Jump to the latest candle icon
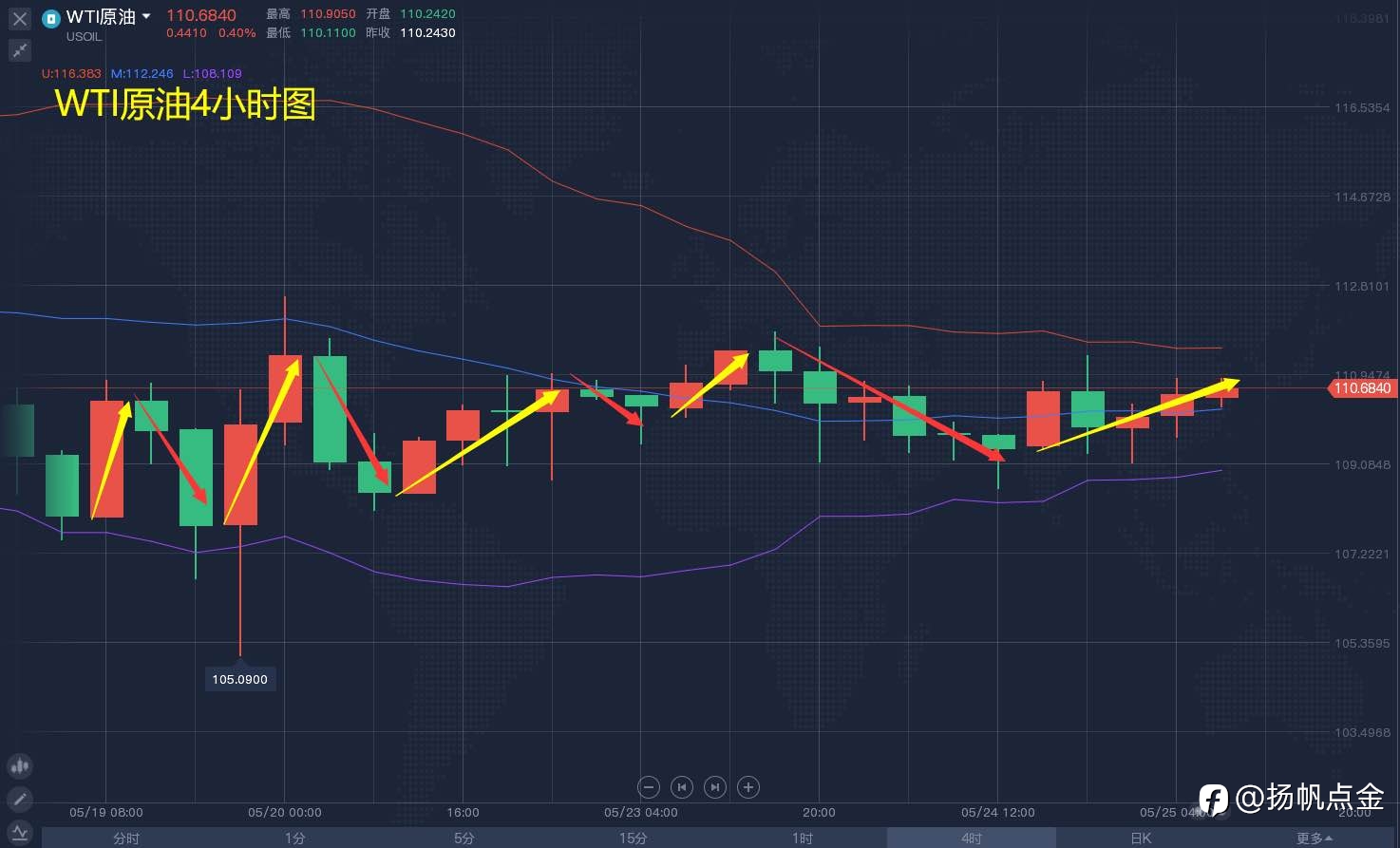1400x848 pixels. tap(715, 786)
